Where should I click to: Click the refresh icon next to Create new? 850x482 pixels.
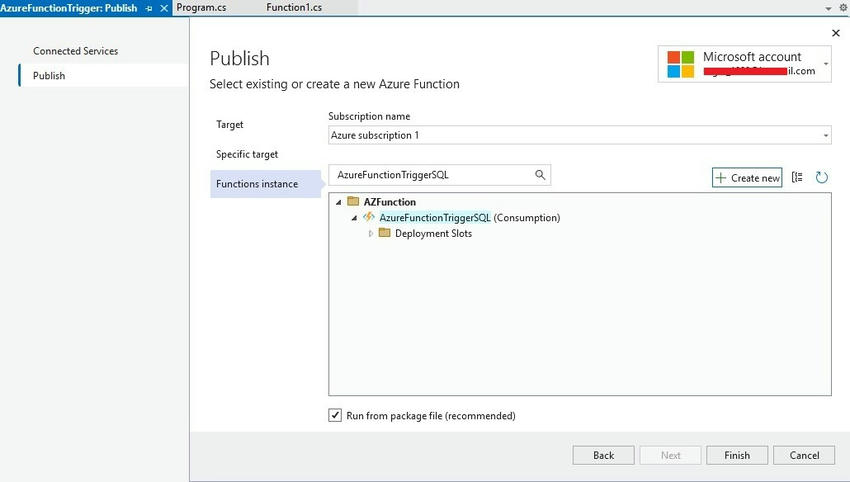[821, 177]
